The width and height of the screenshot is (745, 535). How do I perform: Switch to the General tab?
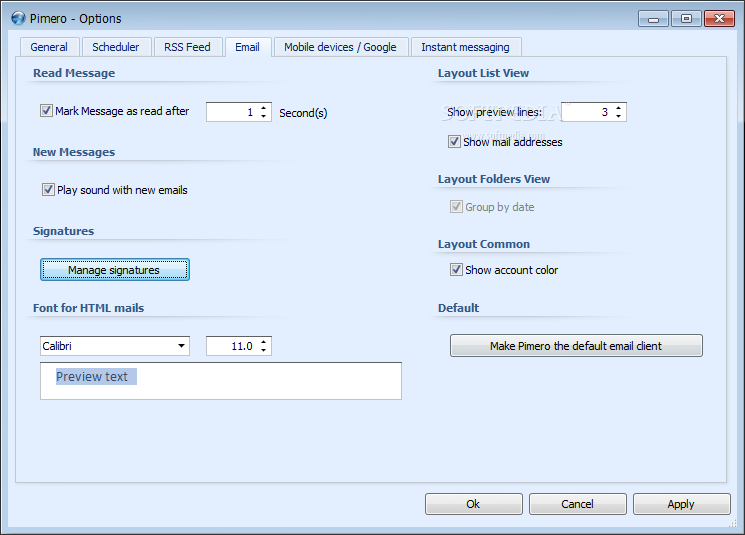click(49, 47)
